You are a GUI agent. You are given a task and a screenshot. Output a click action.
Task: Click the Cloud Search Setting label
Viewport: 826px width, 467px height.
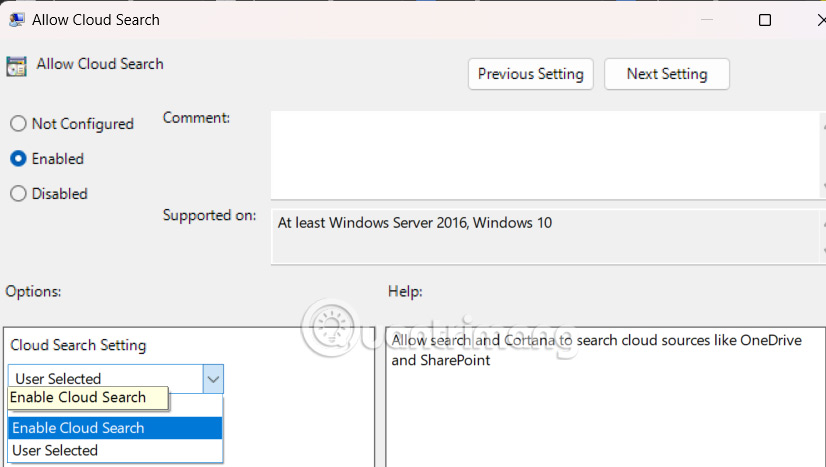[x=78, y=345]
